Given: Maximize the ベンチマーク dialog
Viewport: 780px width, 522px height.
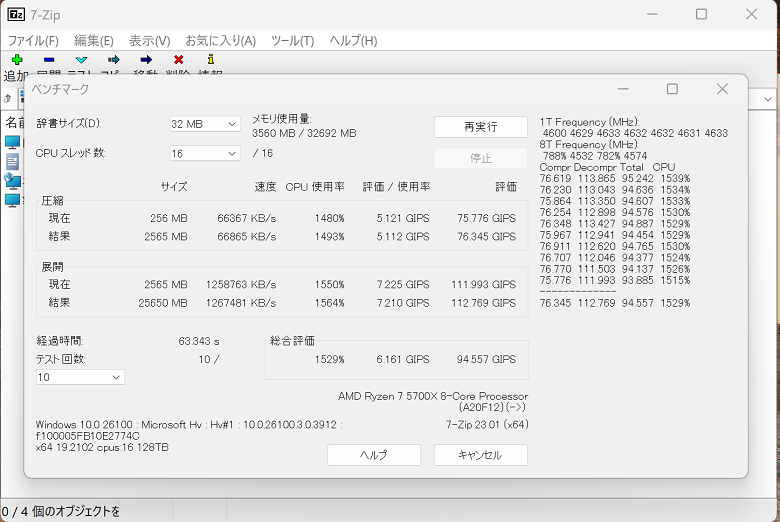Looking at the screenshot, I should [x=672, y=89].
